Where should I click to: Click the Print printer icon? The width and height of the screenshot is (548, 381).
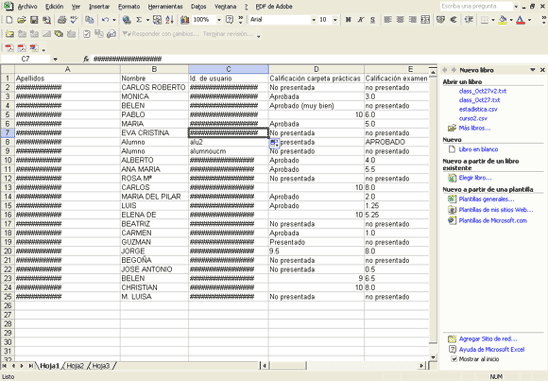tap(62, 20)
